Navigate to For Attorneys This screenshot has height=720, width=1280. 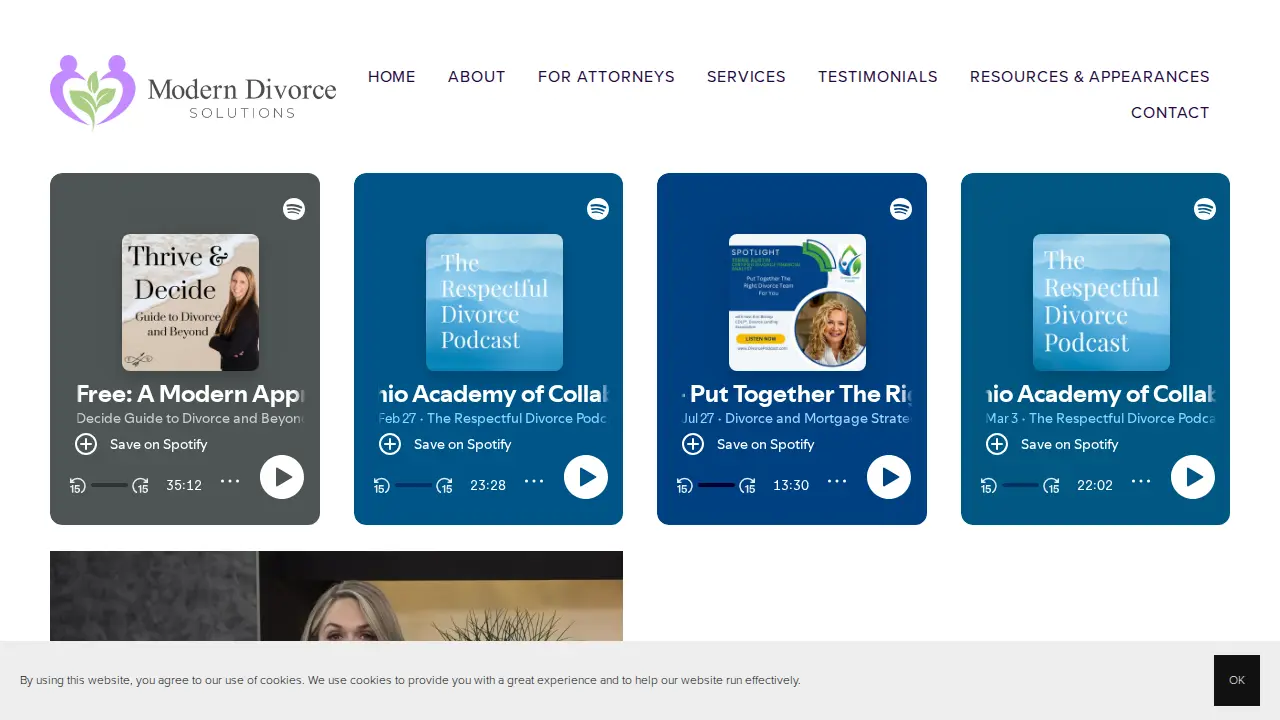606,77
